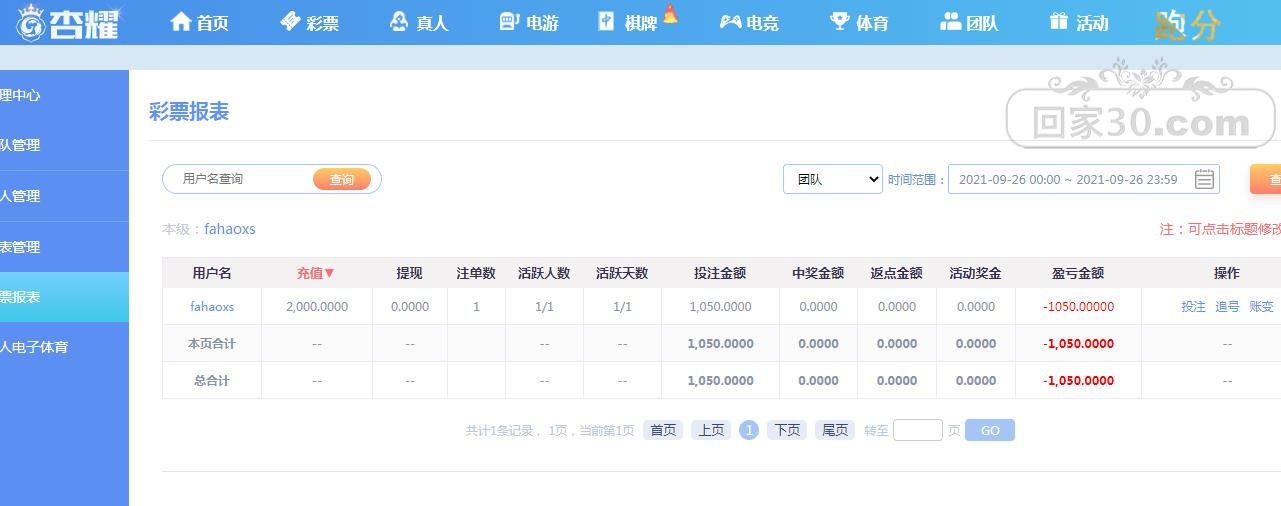Select 电游 in the top navigation
Image resolution: width=1281 pixels, height=506 pixels.
[x=541, y=23]
